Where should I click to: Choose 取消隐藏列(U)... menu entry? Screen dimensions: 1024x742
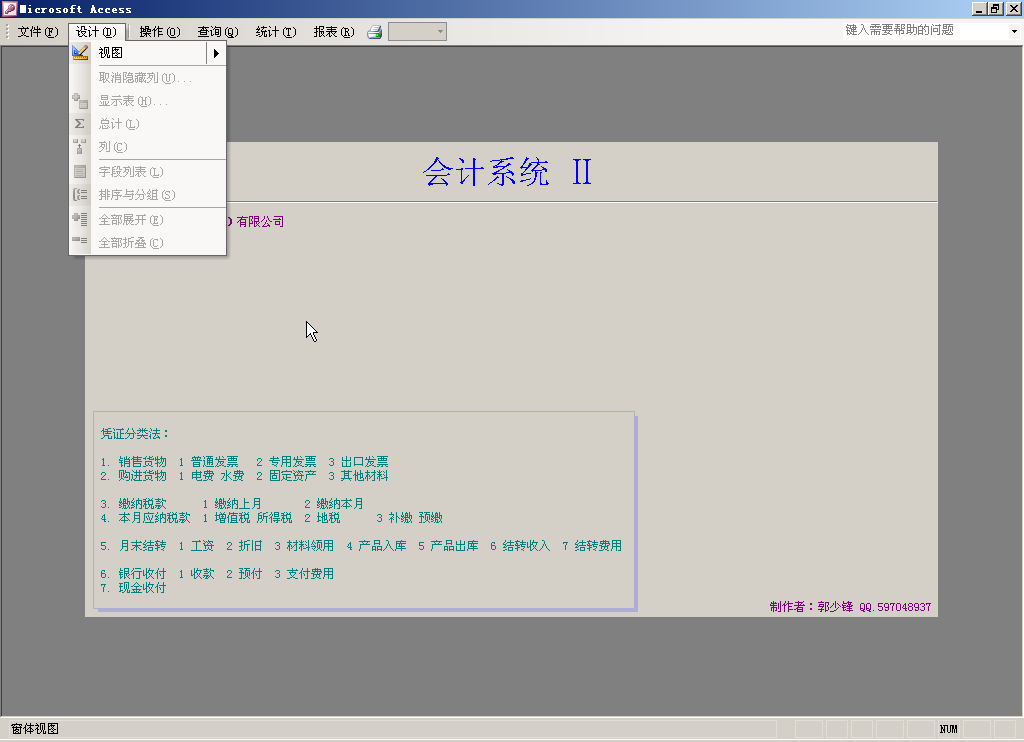(x=145, y=78)
